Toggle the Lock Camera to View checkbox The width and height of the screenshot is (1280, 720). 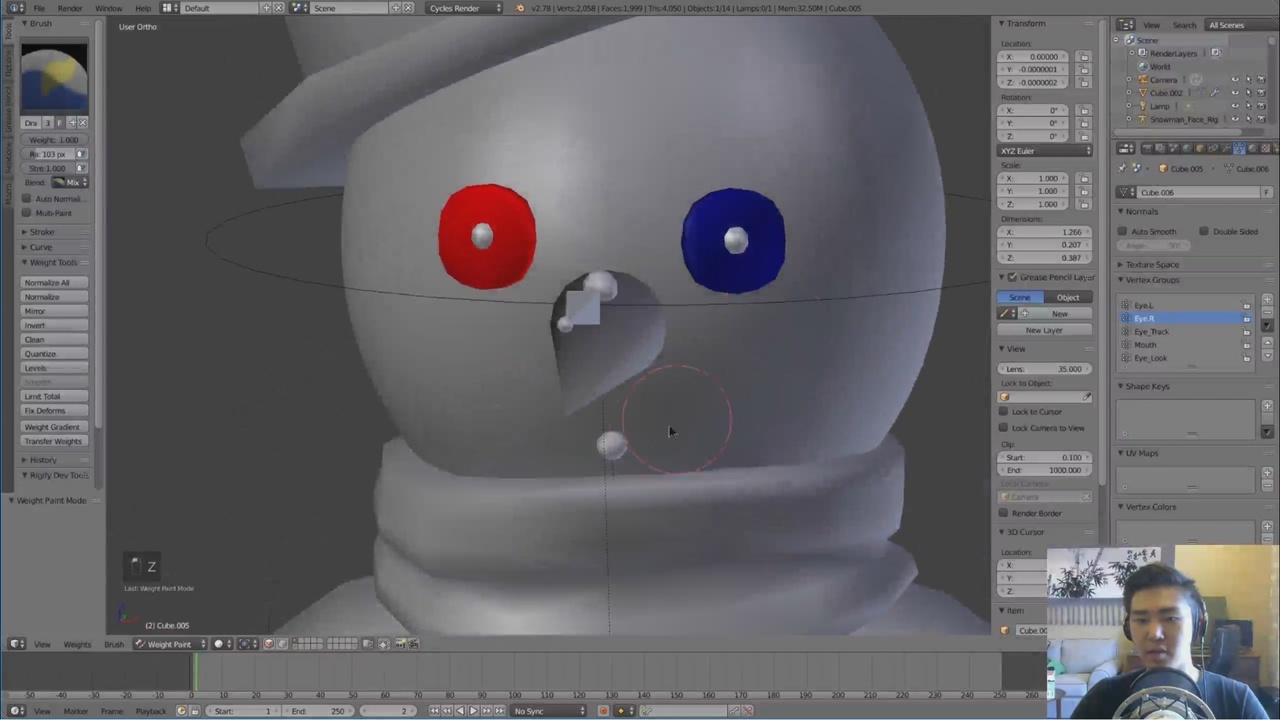tap(1004, 428)
